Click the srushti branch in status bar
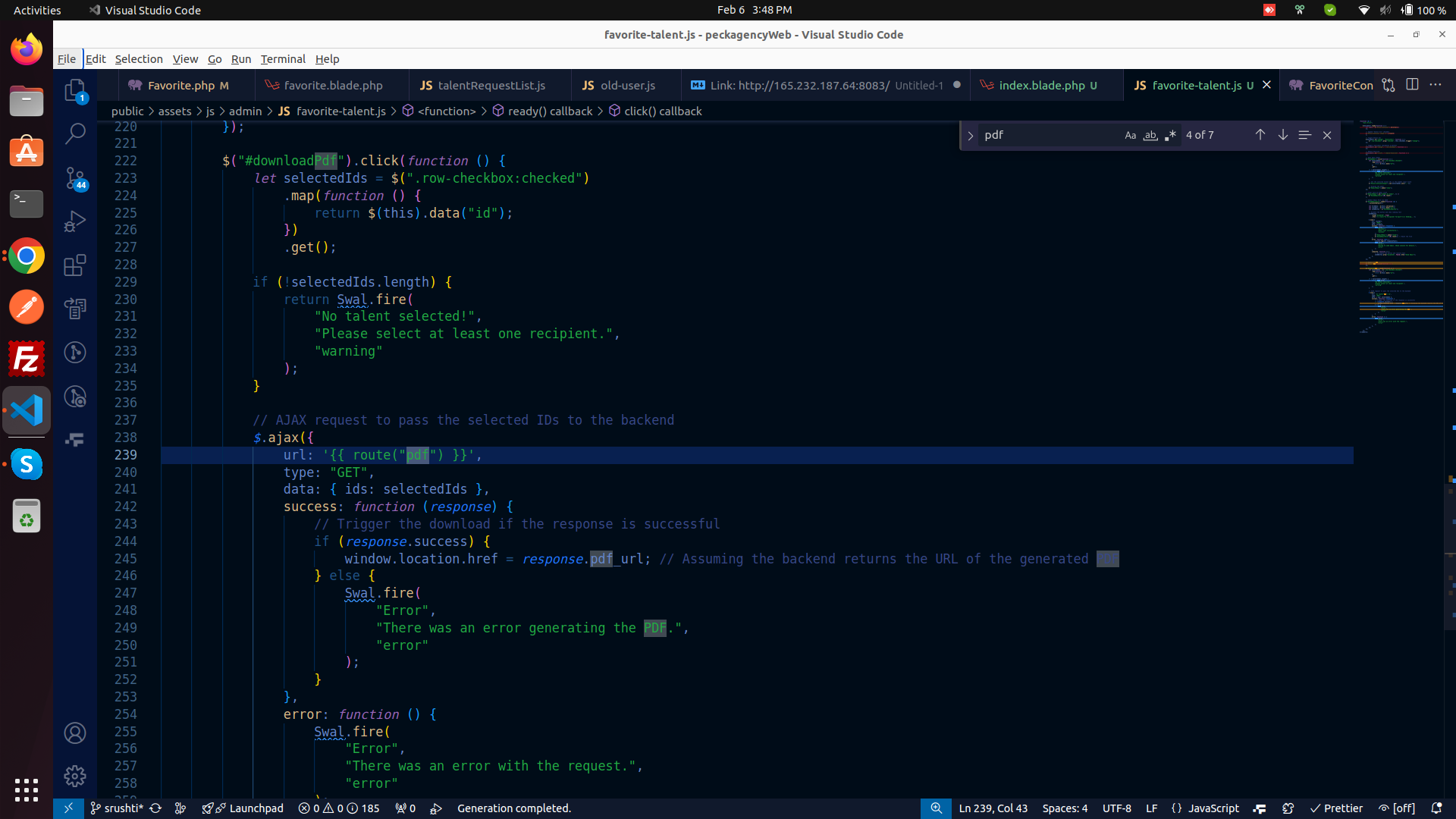This screenshot has height=819, width=1456. point(118,808)
